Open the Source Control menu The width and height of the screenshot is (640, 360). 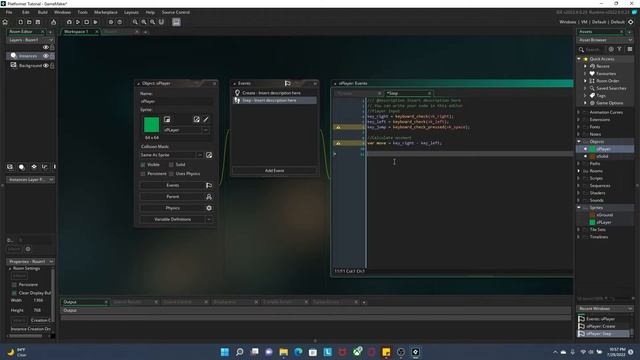[176, 12]
